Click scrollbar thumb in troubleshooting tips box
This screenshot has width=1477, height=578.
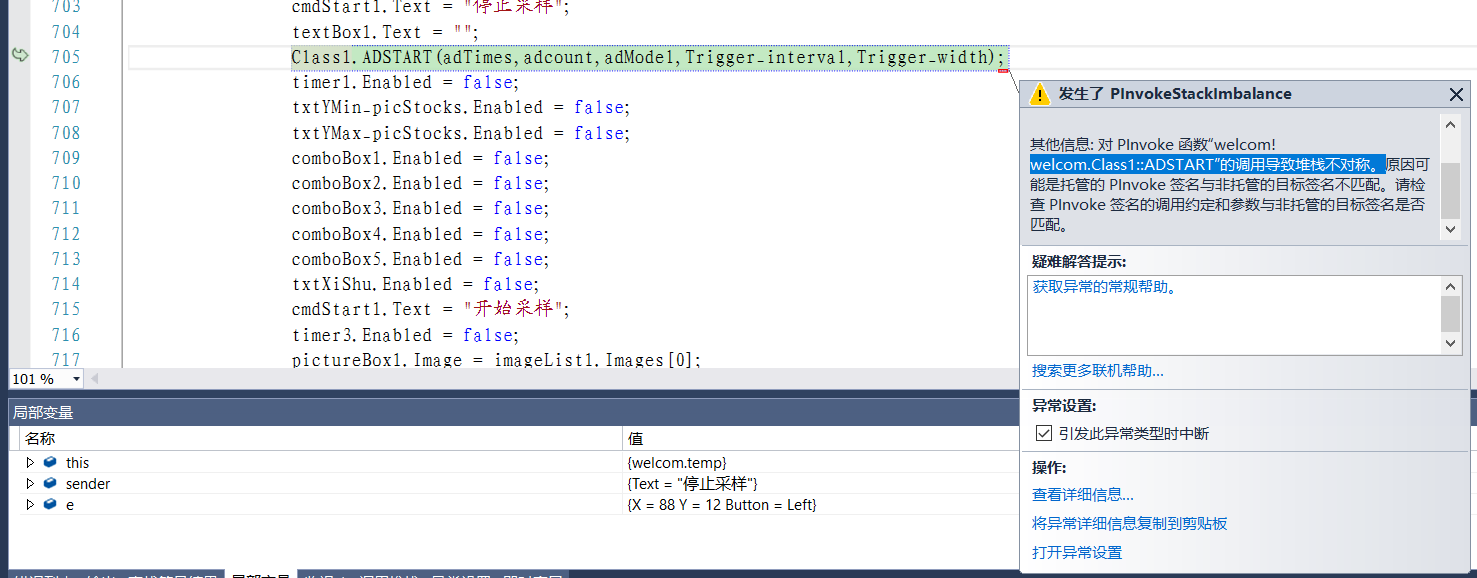click(x=1450, y=314)
